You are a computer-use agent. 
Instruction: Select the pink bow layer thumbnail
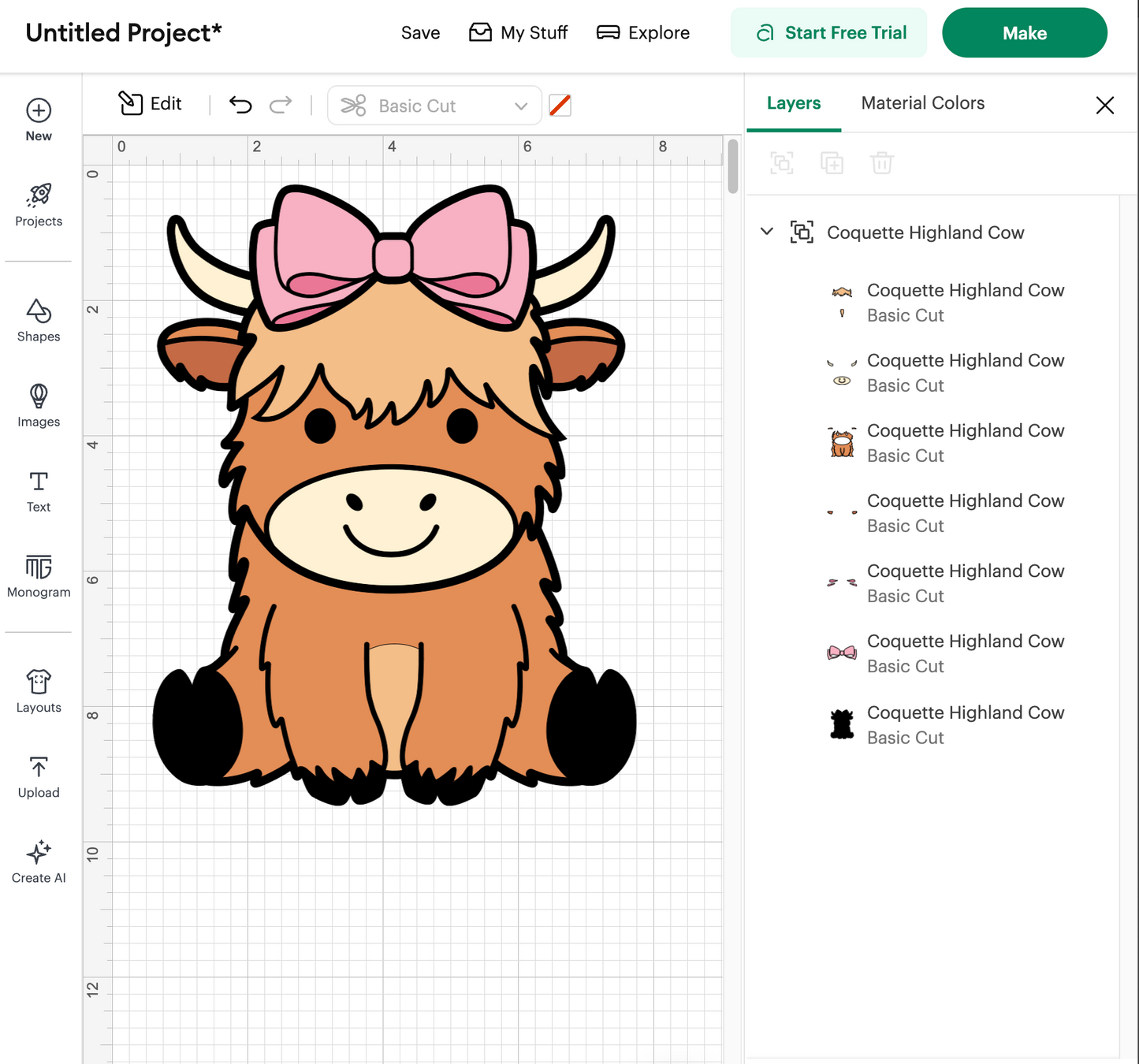tap(842, 653)
